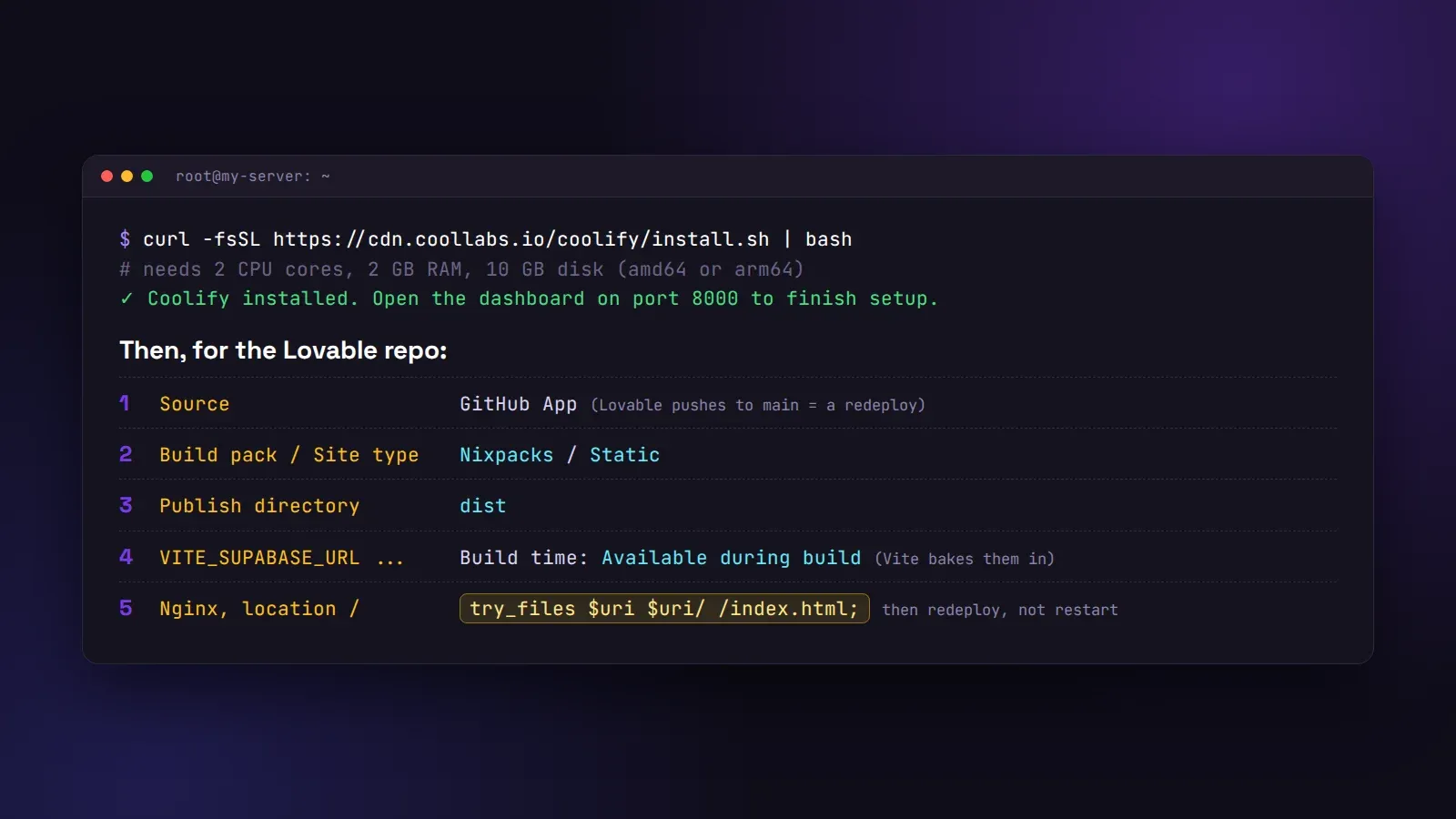Click the 'Build pack / Site type' label
The height and width of the screenshot is (819, 1456).
click(289, 455)
